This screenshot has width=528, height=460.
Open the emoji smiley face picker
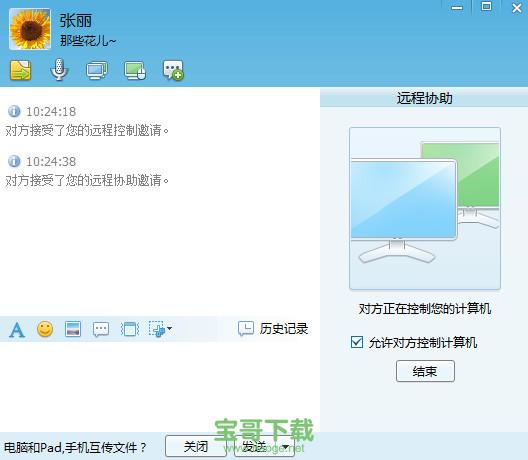[x=45, y=329]
